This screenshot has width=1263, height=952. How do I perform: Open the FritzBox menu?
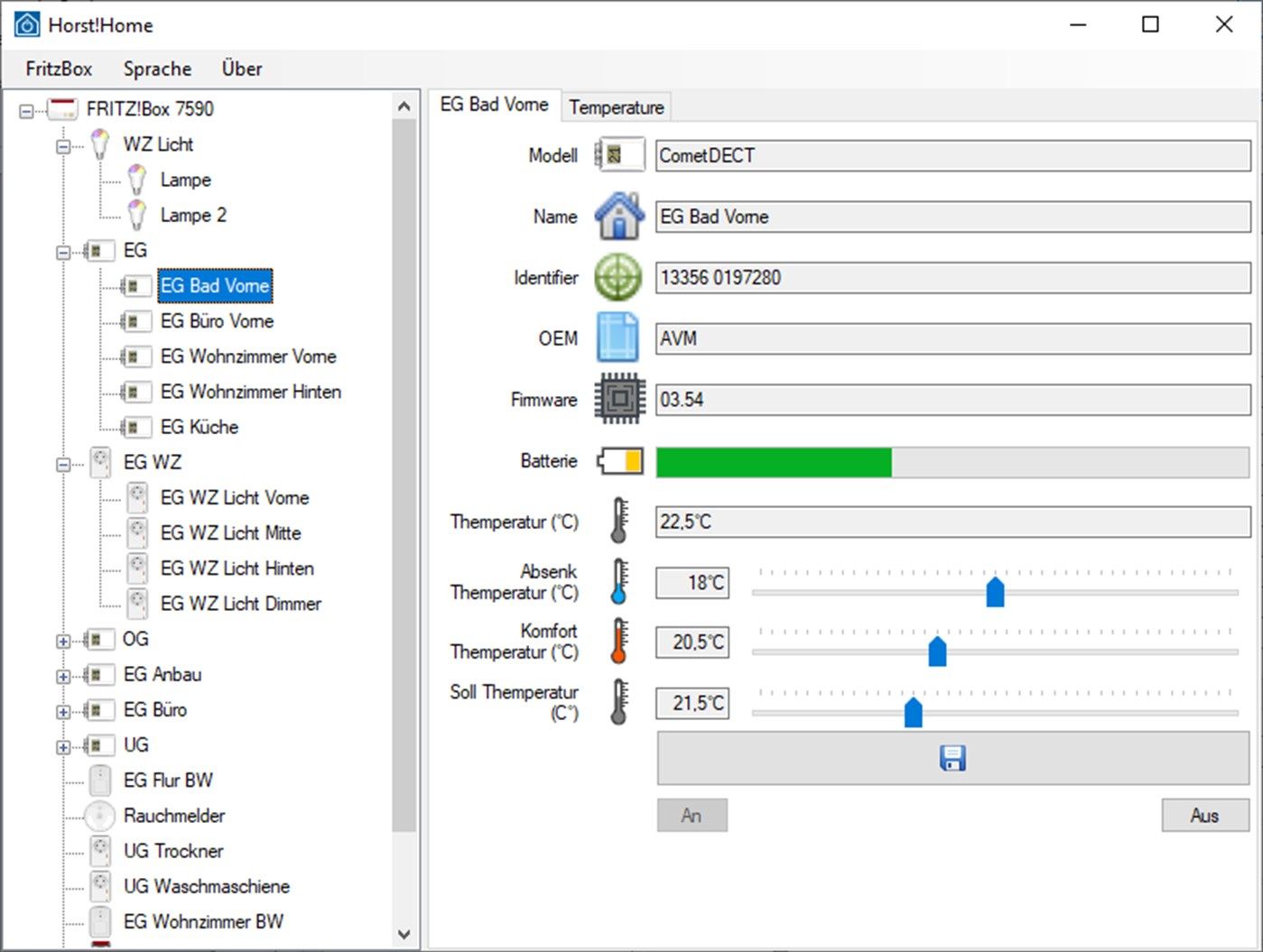click(59, 69)
